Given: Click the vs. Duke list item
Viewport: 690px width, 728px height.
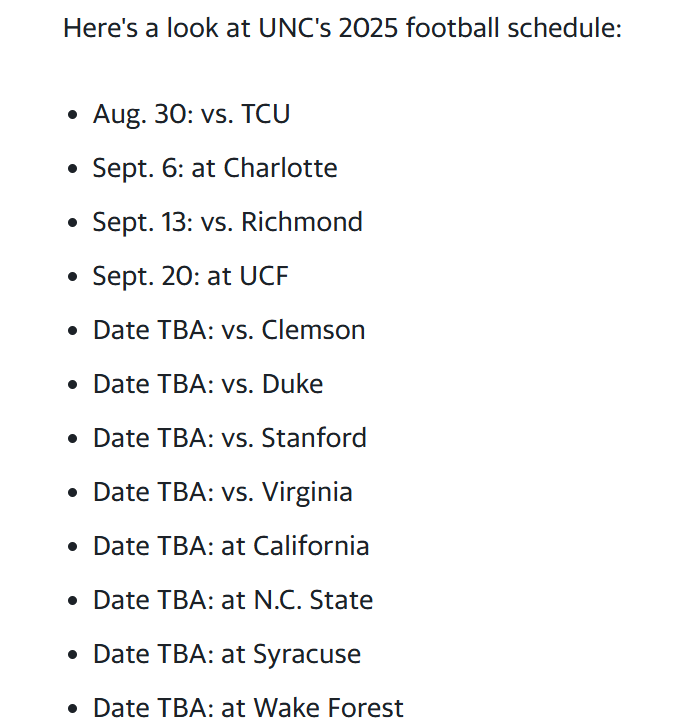Looking at the screenshot, I should [x=208, y=384].
